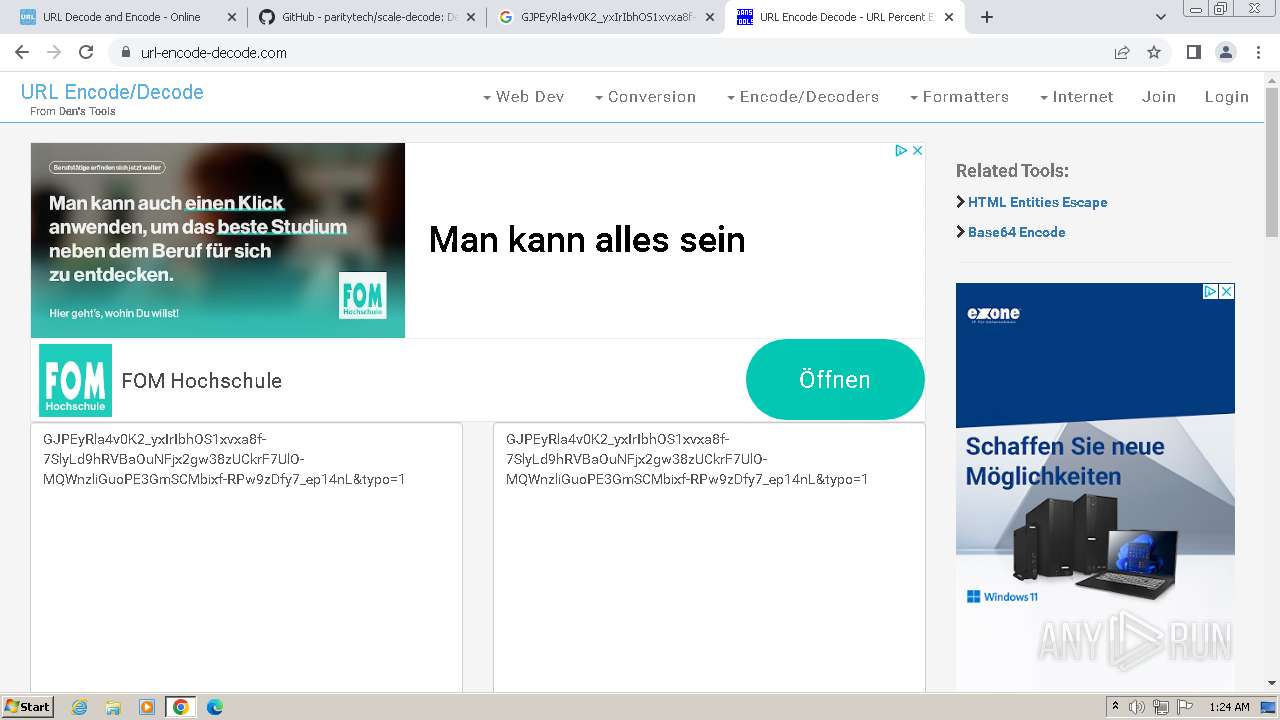
Task: Click the AdChoices icon on FOM banner
Action: (901, 150)
